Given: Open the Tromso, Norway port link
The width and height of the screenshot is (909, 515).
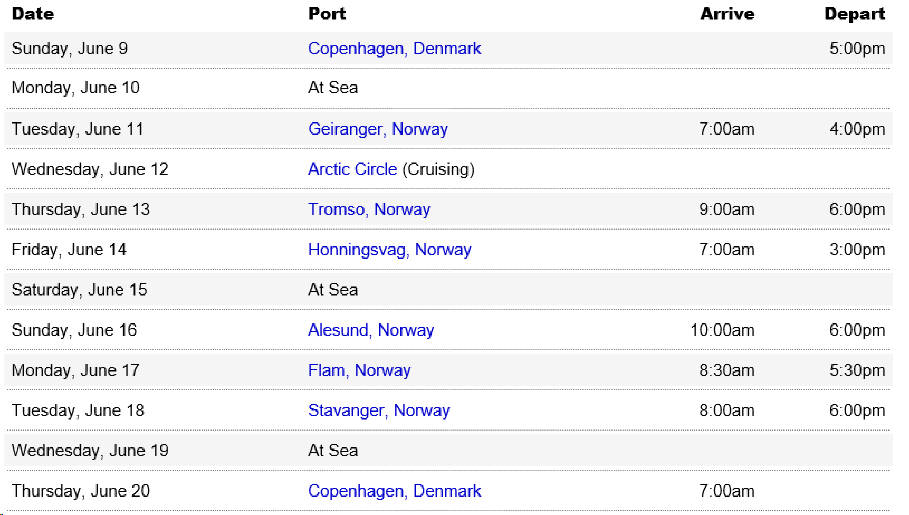Looking at the screenshot, I should click(369, 209).
